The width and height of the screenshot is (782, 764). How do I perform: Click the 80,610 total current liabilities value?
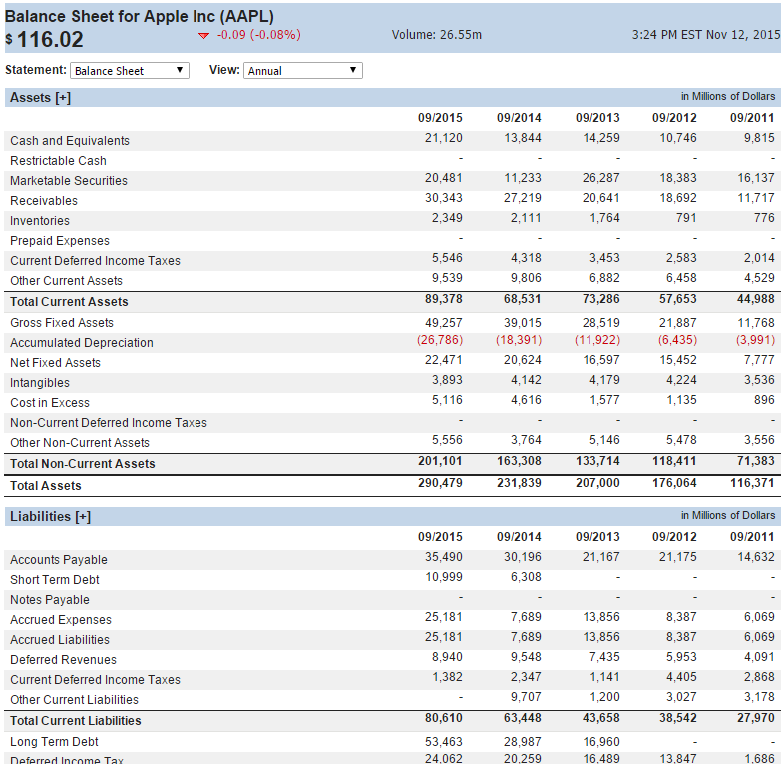444,718
